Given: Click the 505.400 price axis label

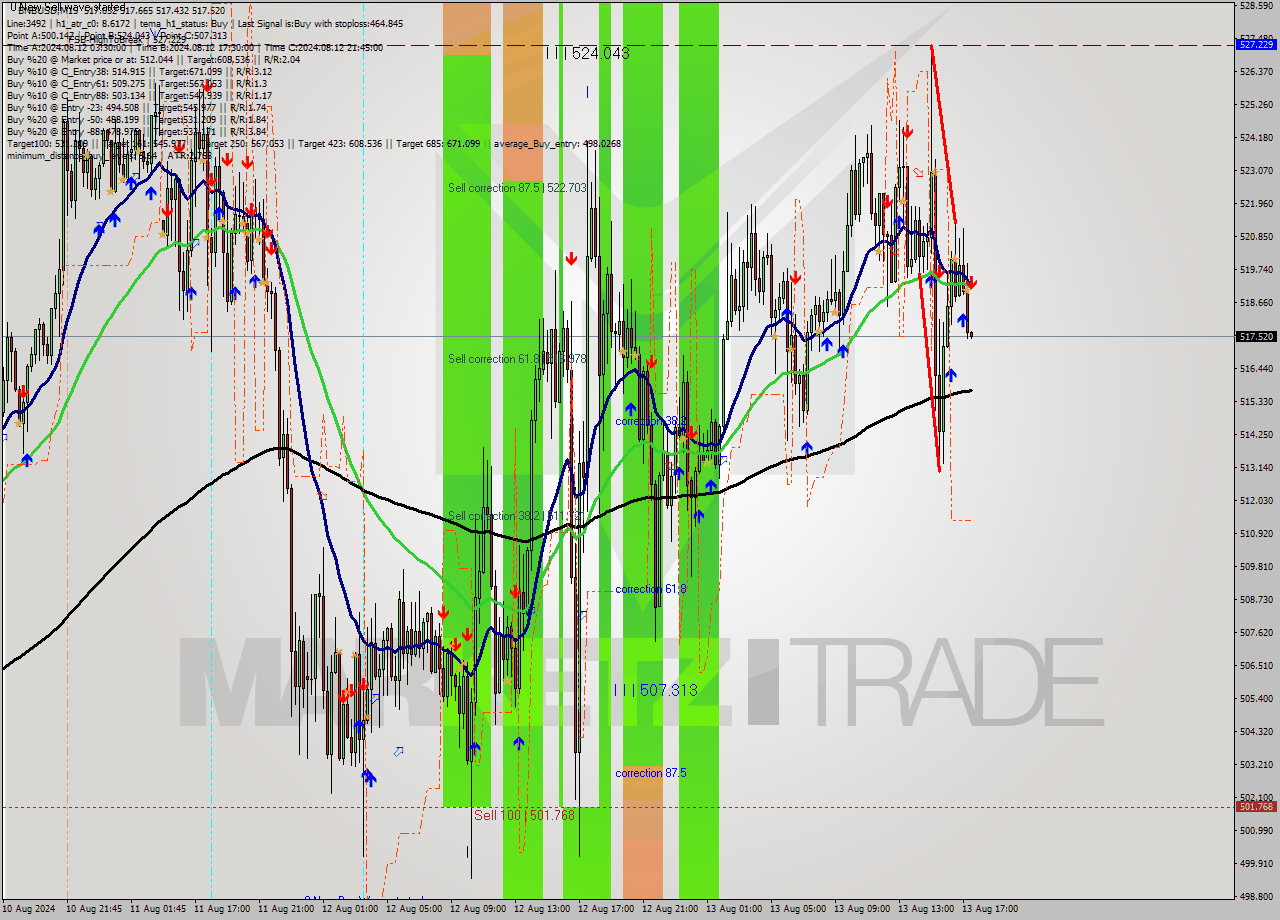Looking at the screenshot, I should (1256, 698).
